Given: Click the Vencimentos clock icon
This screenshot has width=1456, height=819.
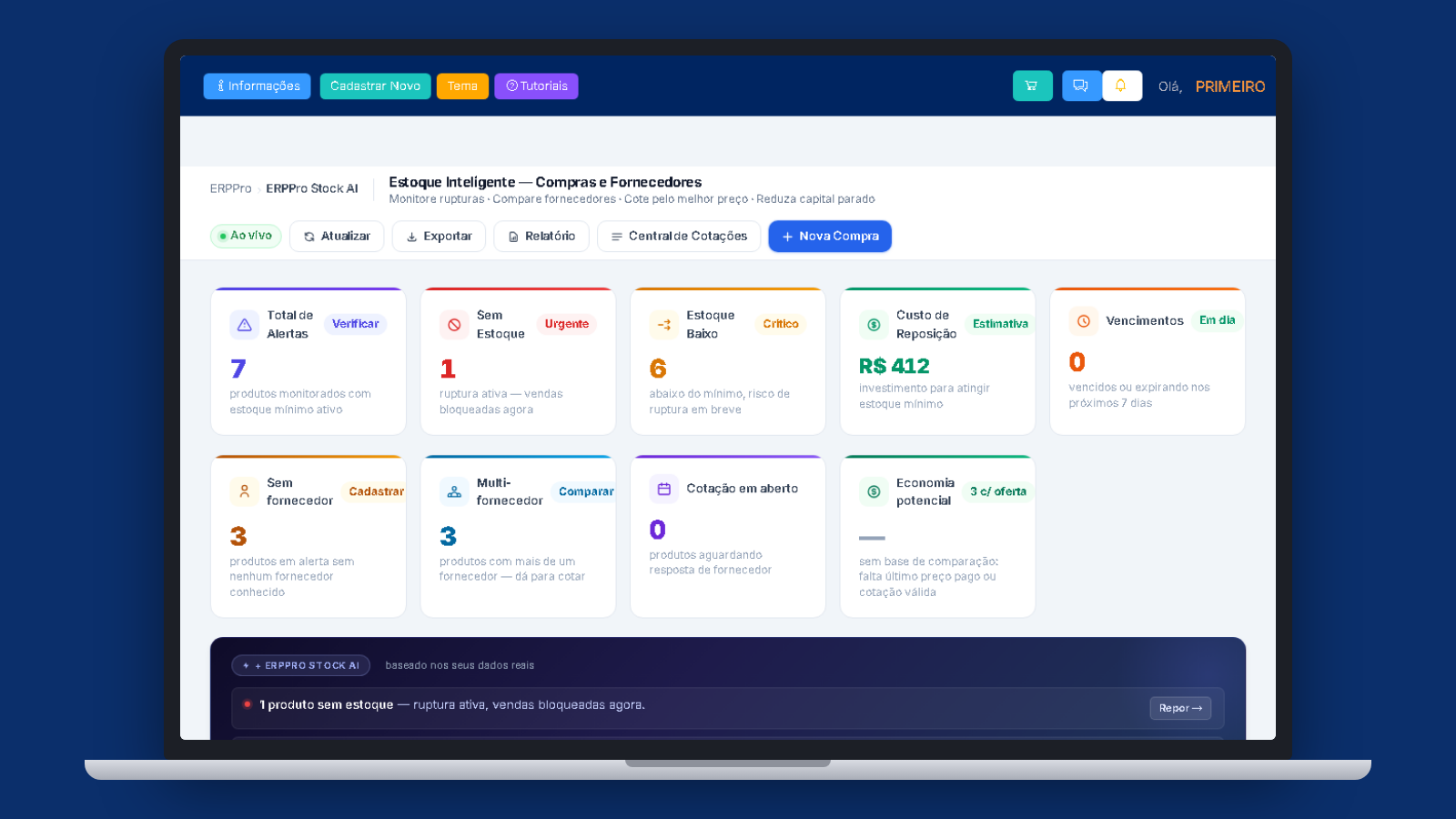Looking at the screenshot, I should 1083,321.
